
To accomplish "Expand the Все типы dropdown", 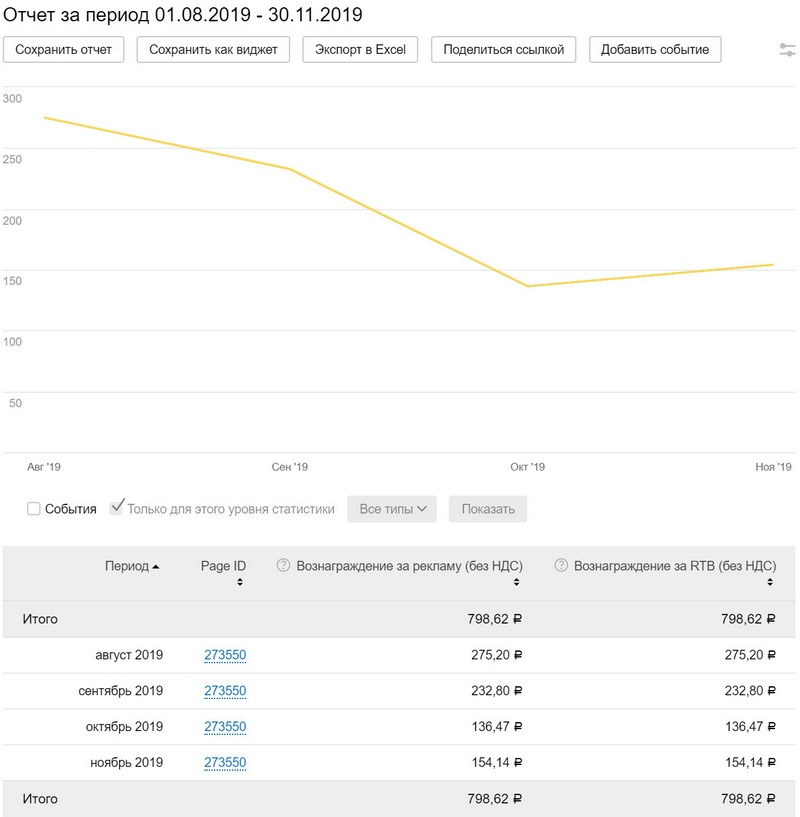I will pos(392,509).
